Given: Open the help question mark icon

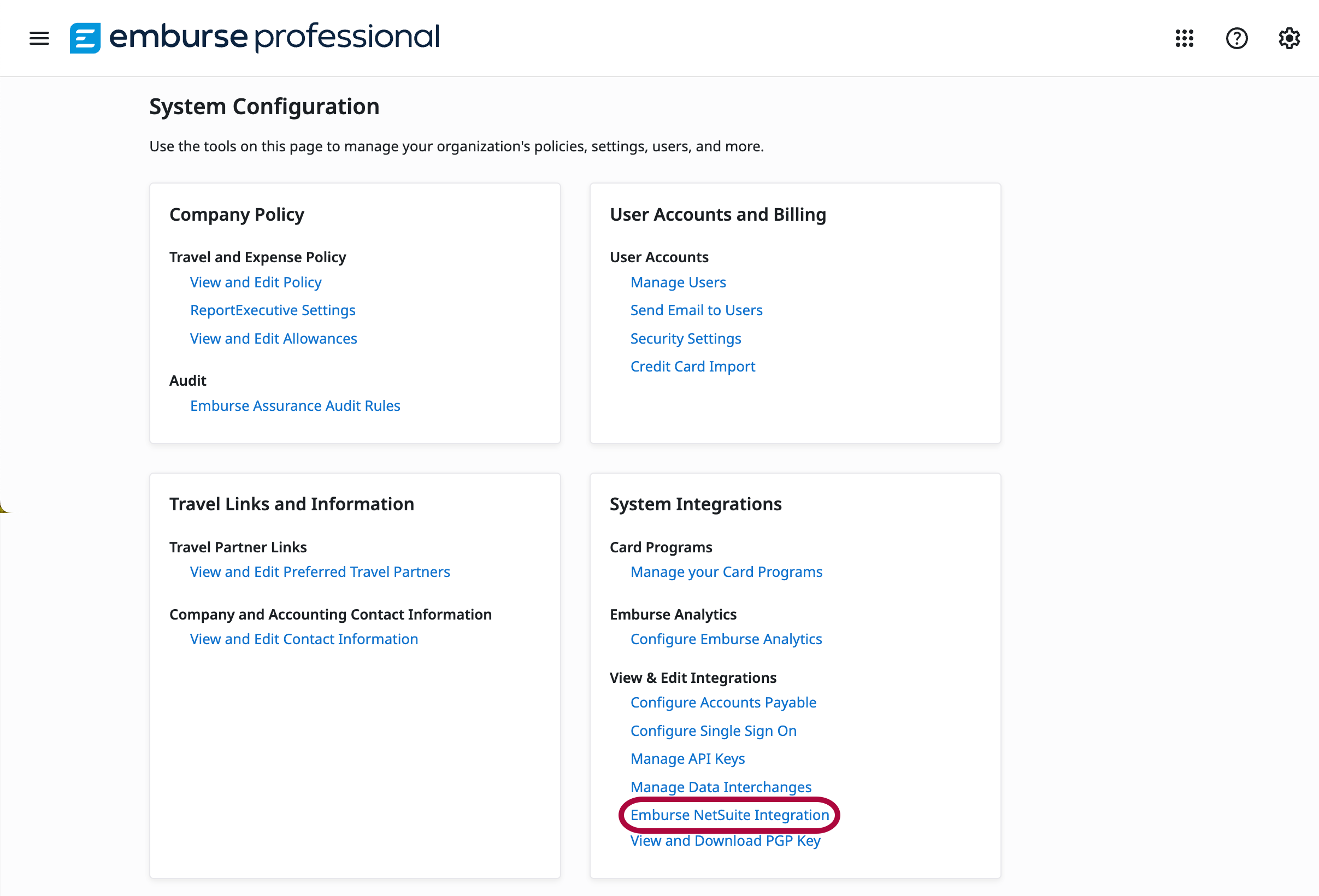Looking at the screenshot, I should coord(1236,38).
